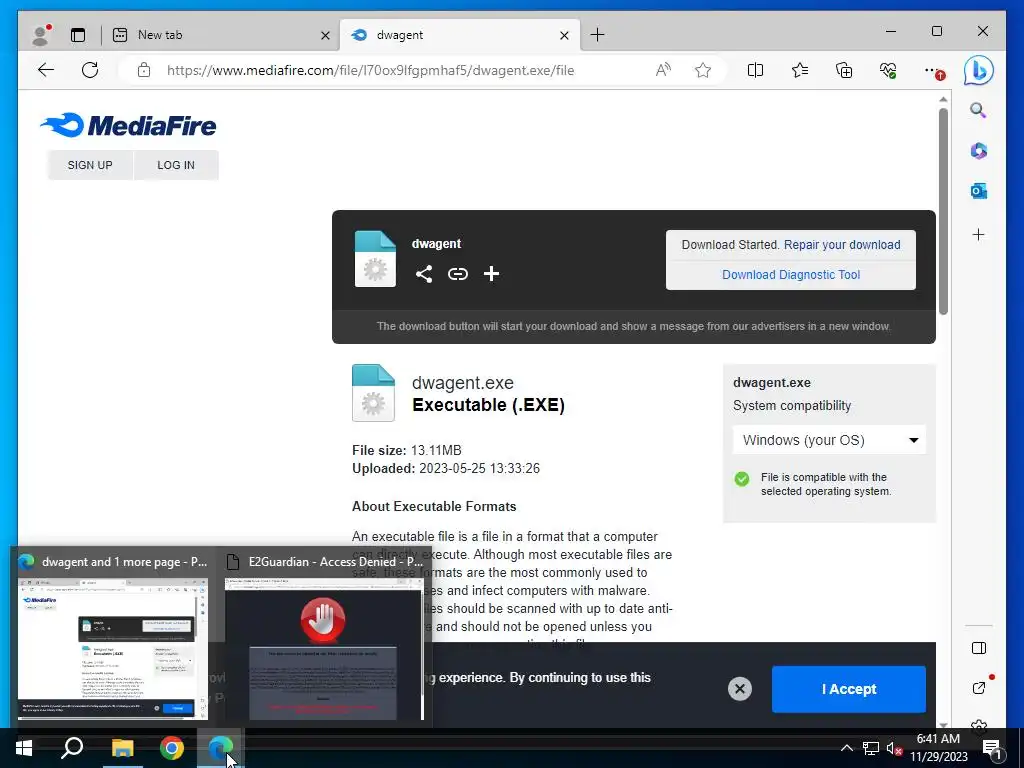Click the MediaFire URL address bar
1024x768 pixels.
point(370,71)
